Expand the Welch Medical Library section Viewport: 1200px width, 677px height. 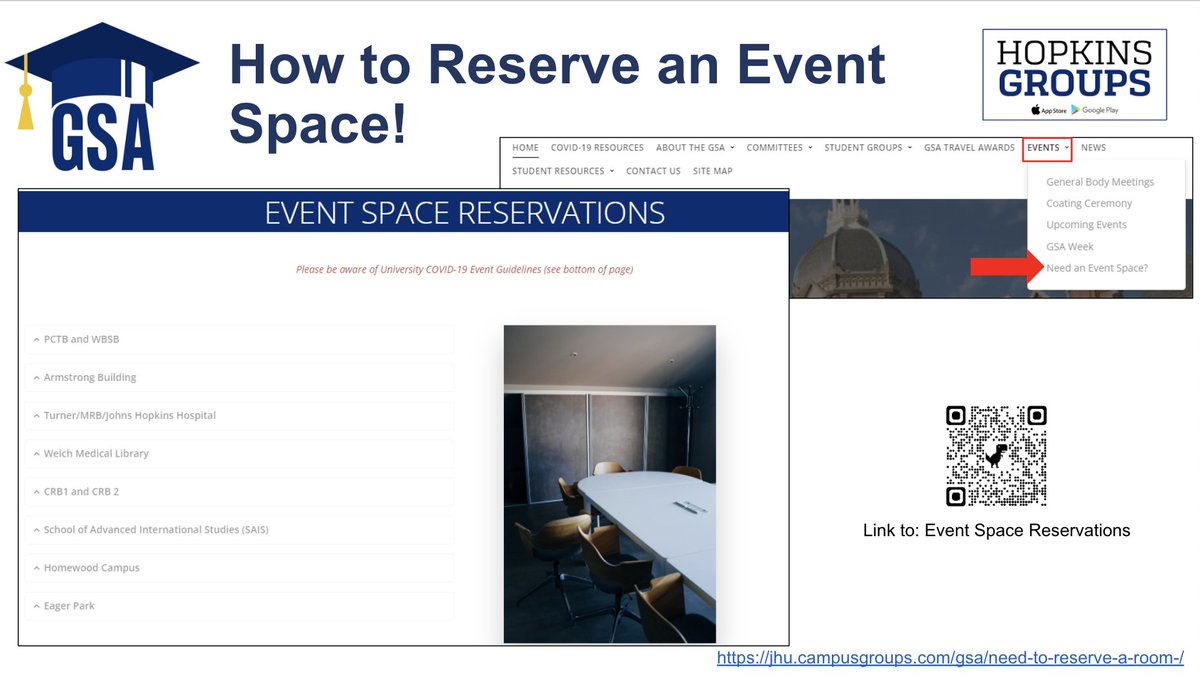[240, 453]
